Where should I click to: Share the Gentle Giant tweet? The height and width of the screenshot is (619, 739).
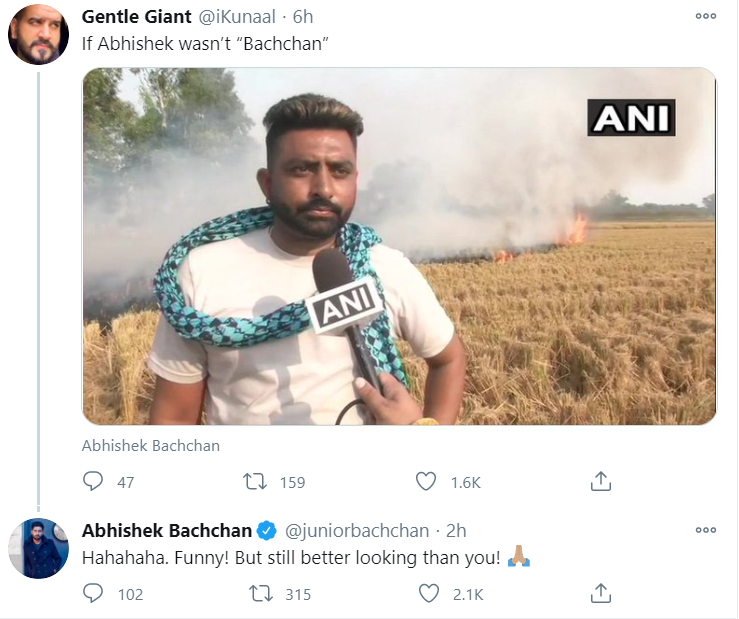click(600, 481)
